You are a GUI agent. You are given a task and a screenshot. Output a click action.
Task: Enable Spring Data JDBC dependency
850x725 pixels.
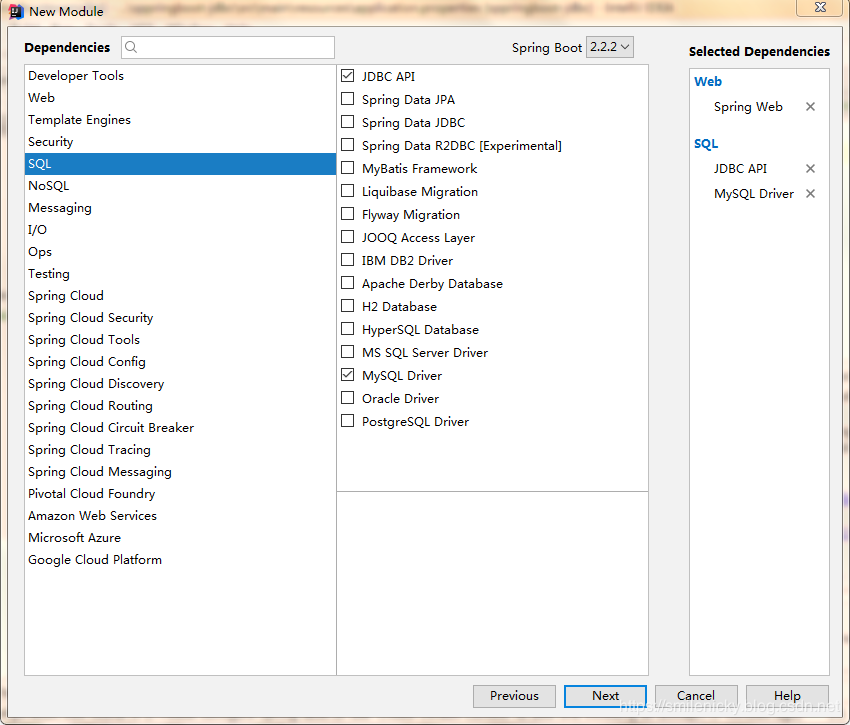[x=347, y=122]
